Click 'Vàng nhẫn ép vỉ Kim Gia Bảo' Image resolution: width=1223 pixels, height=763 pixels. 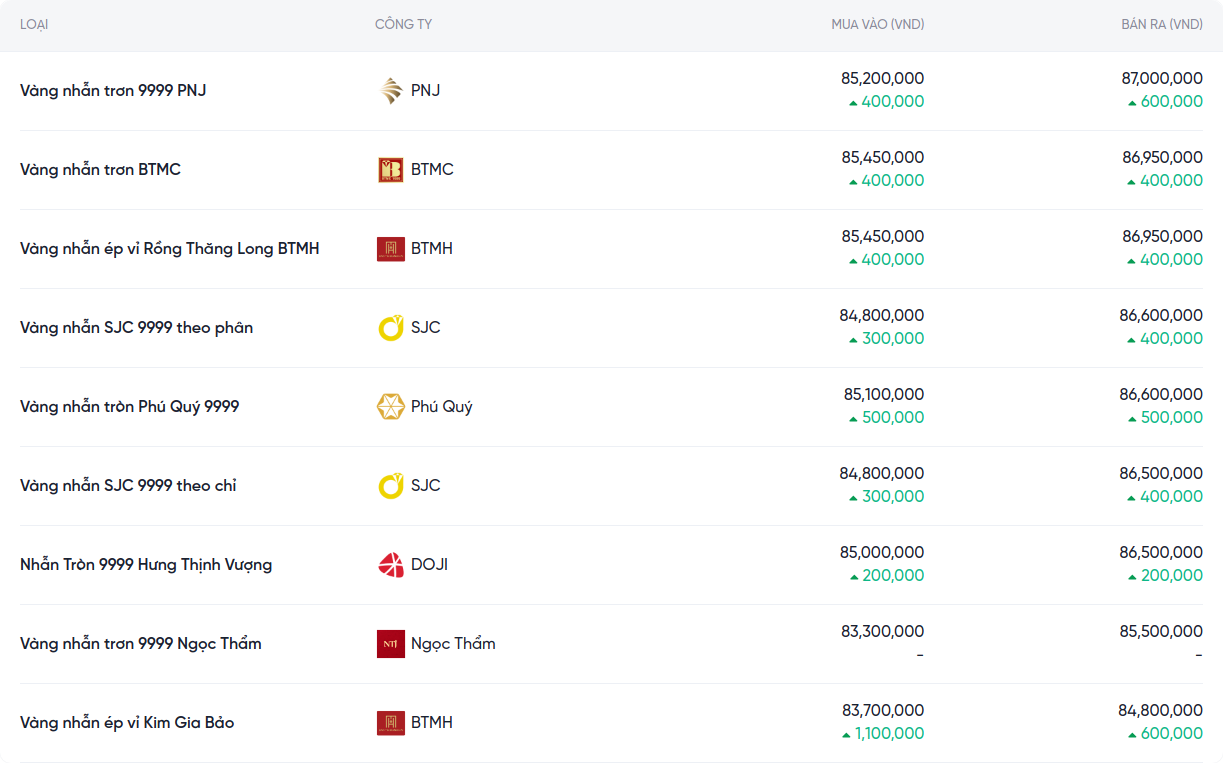(127, 723)
